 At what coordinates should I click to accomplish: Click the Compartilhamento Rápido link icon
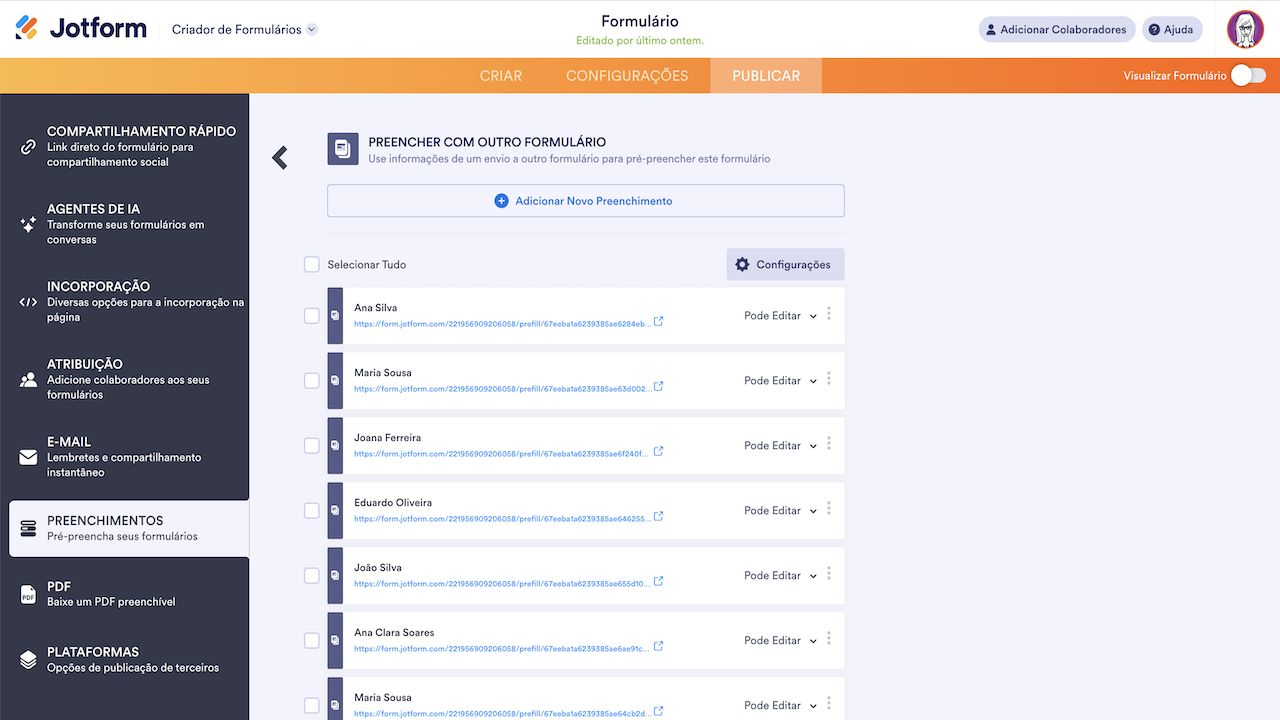pyautogui.click(x=28, y=147)
